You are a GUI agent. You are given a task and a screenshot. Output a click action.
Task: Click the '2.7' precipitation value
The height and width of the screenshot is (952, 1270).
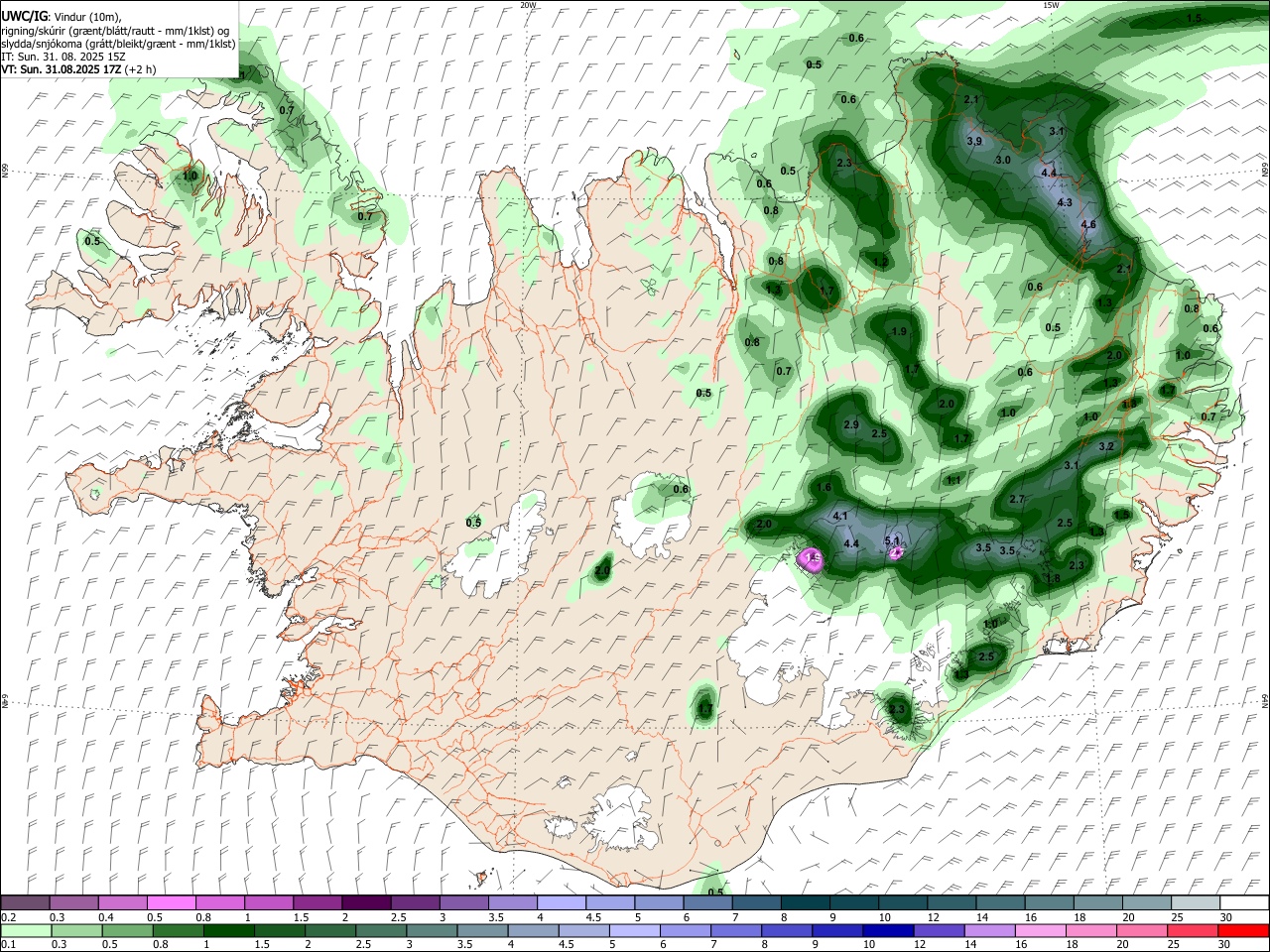(1016, 500)
